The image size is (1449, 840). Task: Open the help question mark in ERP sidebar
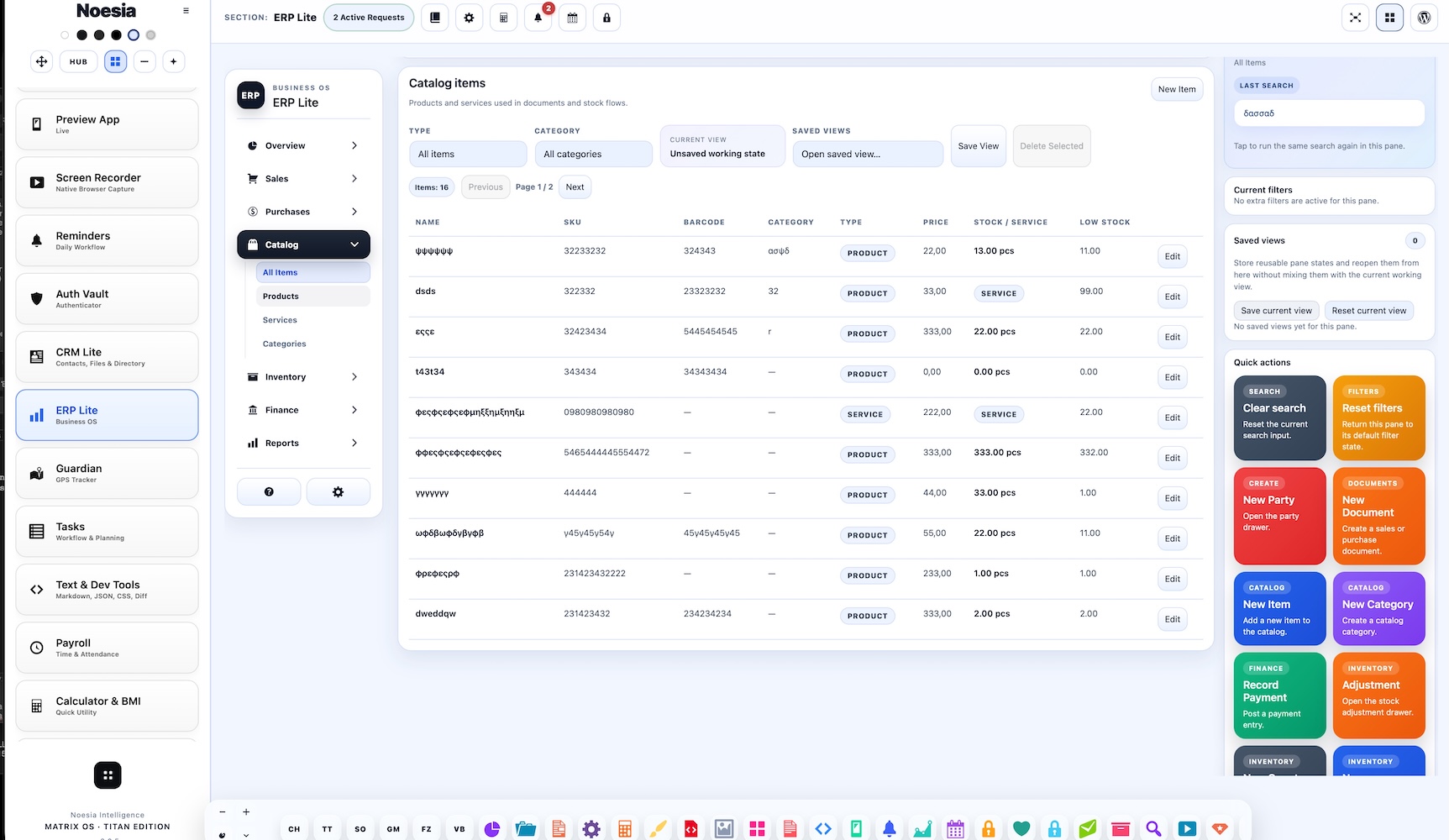pyautogui.click(x=269, y=491)
